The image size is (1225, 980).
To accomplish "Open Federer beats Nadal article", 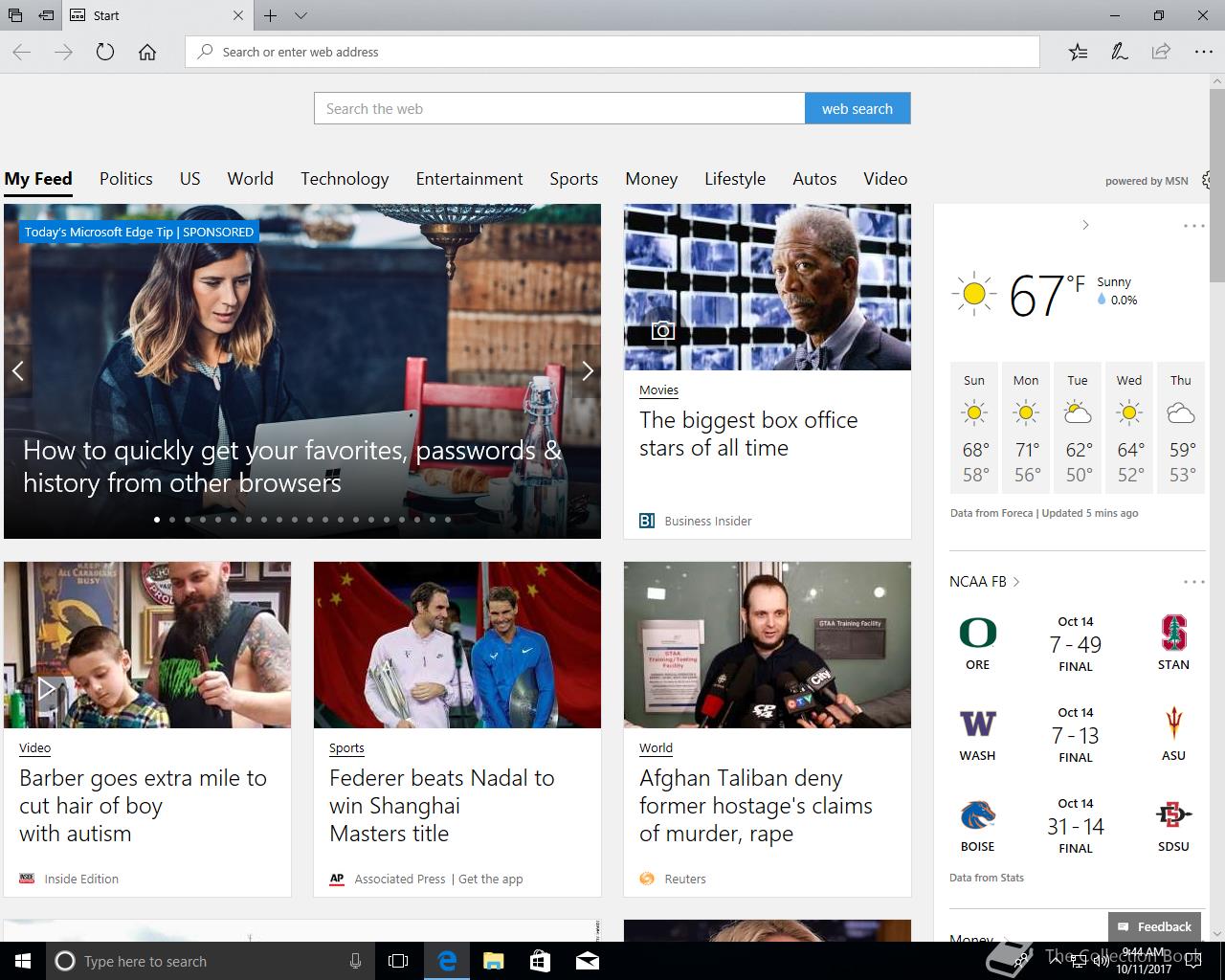I will click(442, 806).
